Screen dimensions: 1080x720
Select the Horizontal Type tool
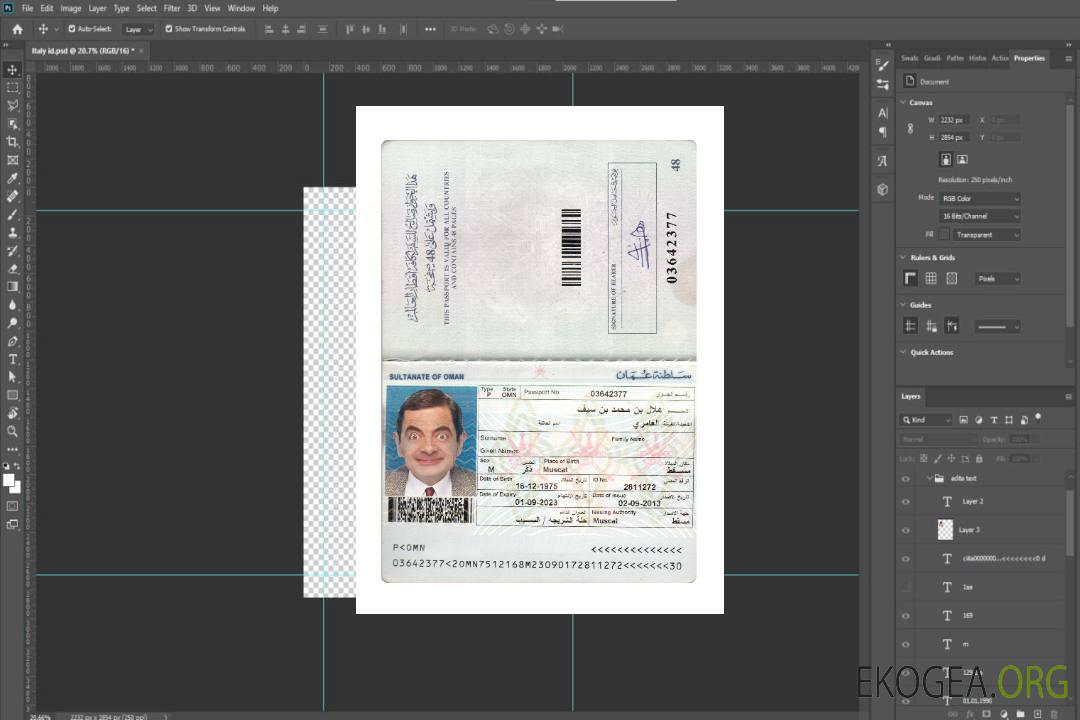tap(12, 359)
